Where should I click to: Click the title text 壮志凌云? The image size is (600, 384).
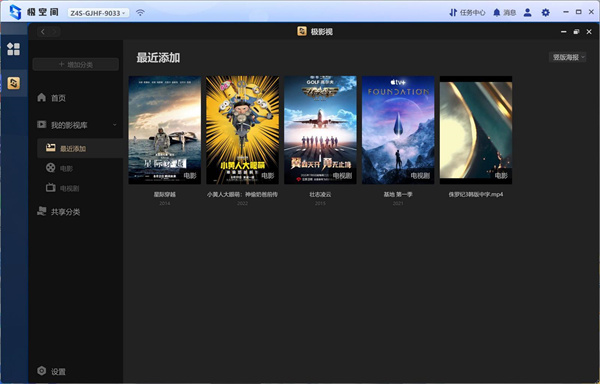click(x=320, y=194)
